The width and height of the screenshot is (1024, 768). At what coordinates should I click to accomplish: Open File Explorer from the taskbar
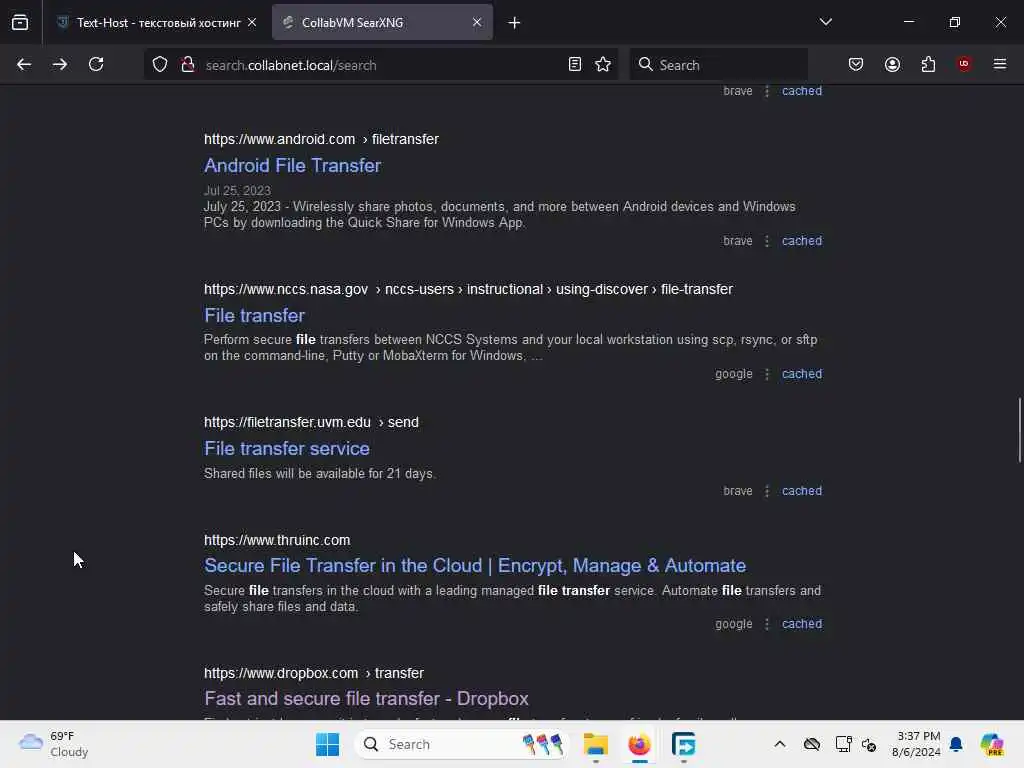pyautogui.click(x=596, y=744)
